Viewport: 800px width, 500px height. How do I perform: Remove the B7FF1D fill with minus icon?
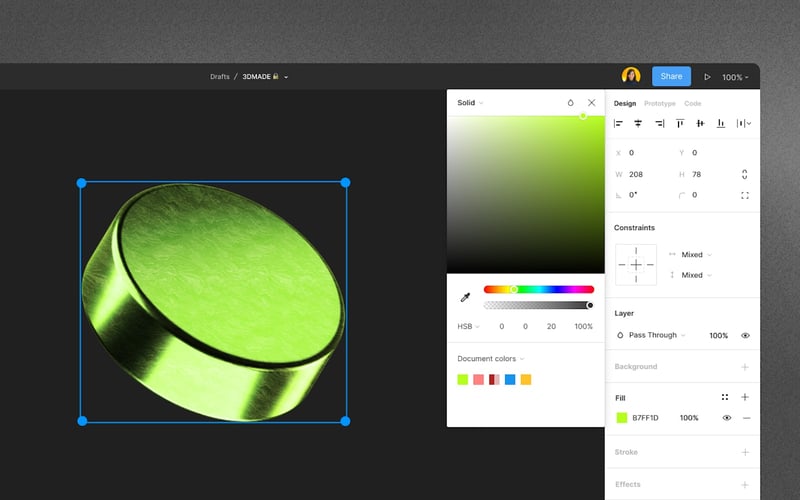click(x=746, y=418)
